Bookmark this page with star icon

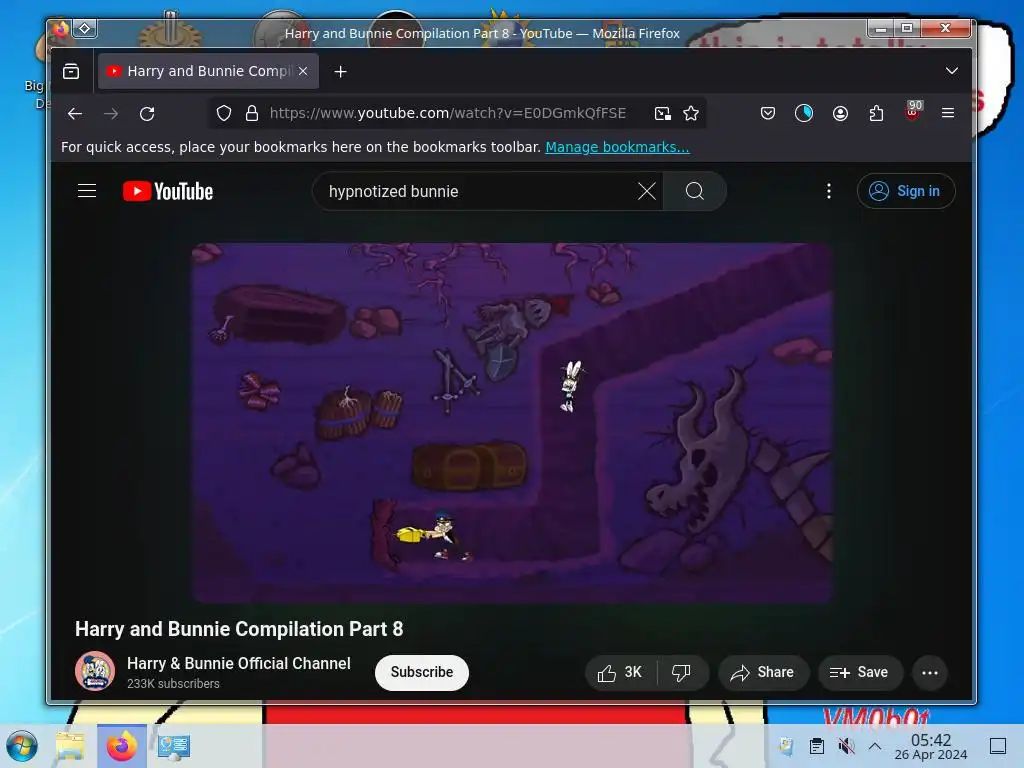pos(691,114)
